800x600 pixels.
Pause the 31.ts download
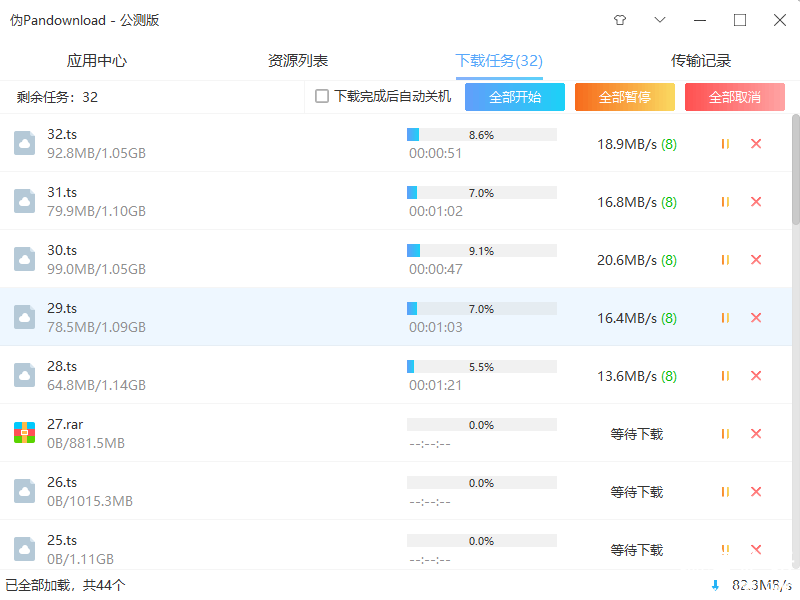point(725,202)
